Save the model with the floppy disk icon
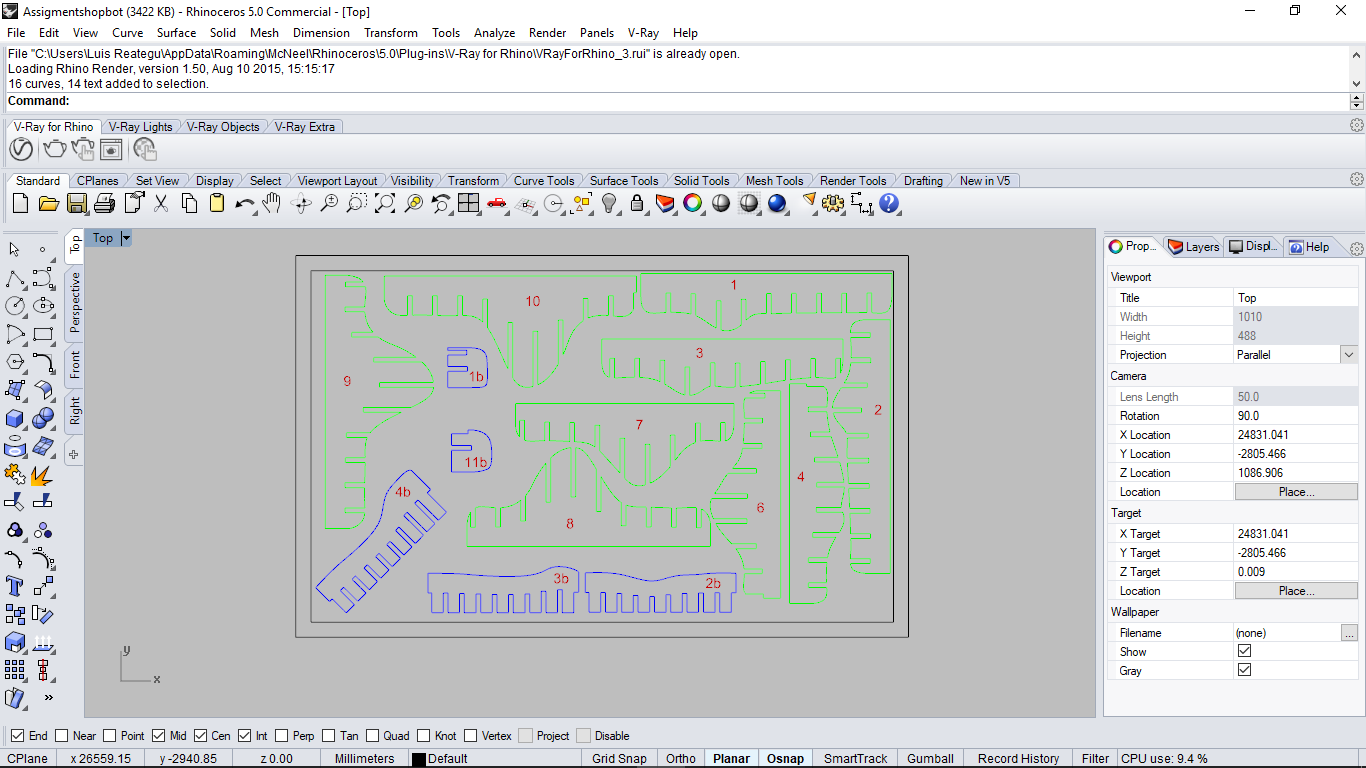The image size is (1366, 768). pyautogui.click(x=76, y=204)
